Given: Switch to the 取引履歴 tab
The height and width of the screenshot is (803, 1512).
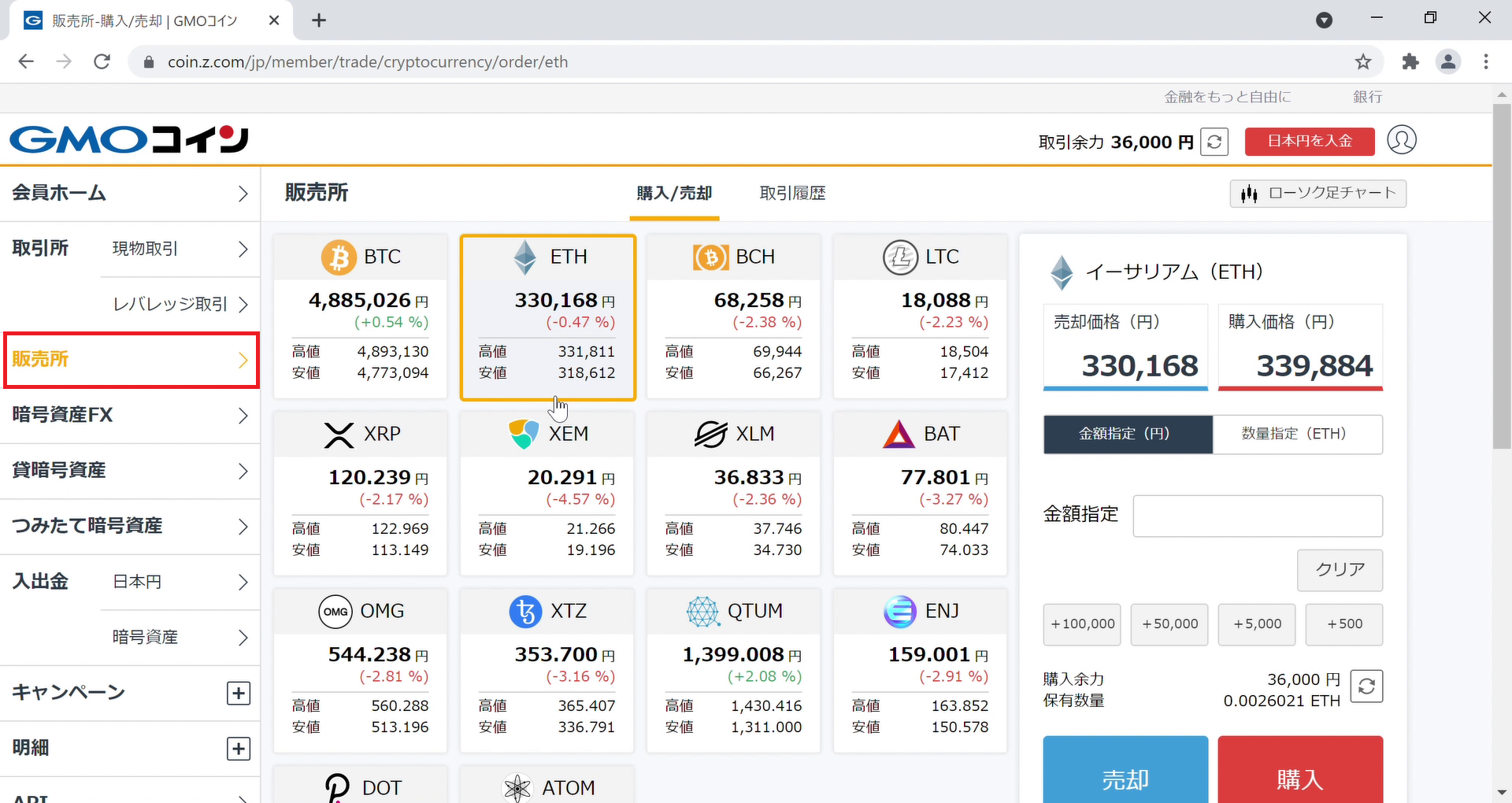Looking at the screenshot, I should tap(792, 193).
